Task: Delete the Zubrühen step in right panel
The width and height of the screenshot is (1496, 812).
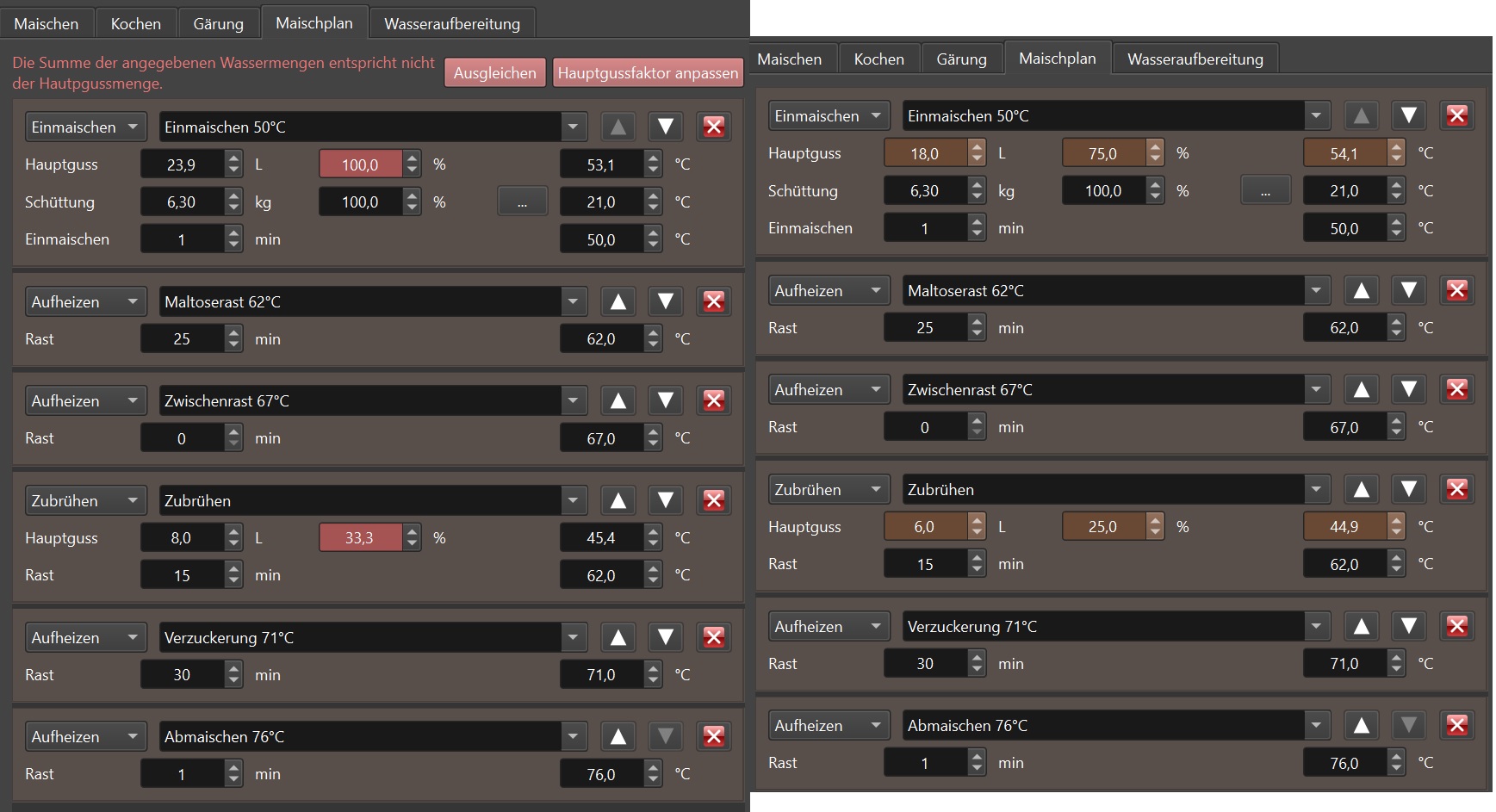Action: click(x=1456, y=489)
